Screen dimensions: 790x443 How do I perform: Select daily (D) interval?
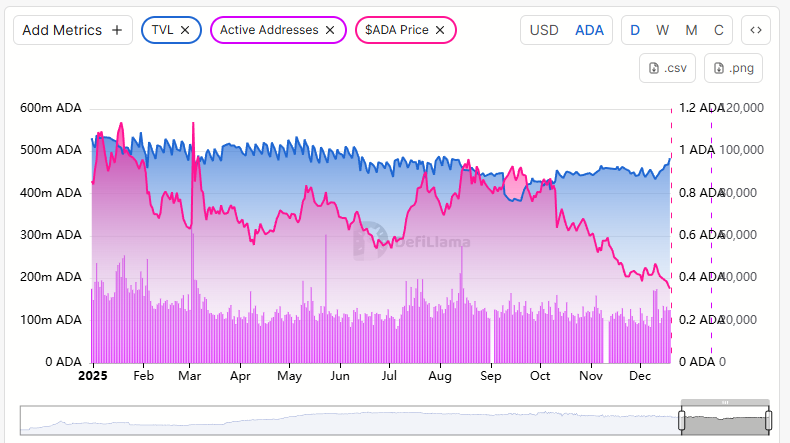635,30
